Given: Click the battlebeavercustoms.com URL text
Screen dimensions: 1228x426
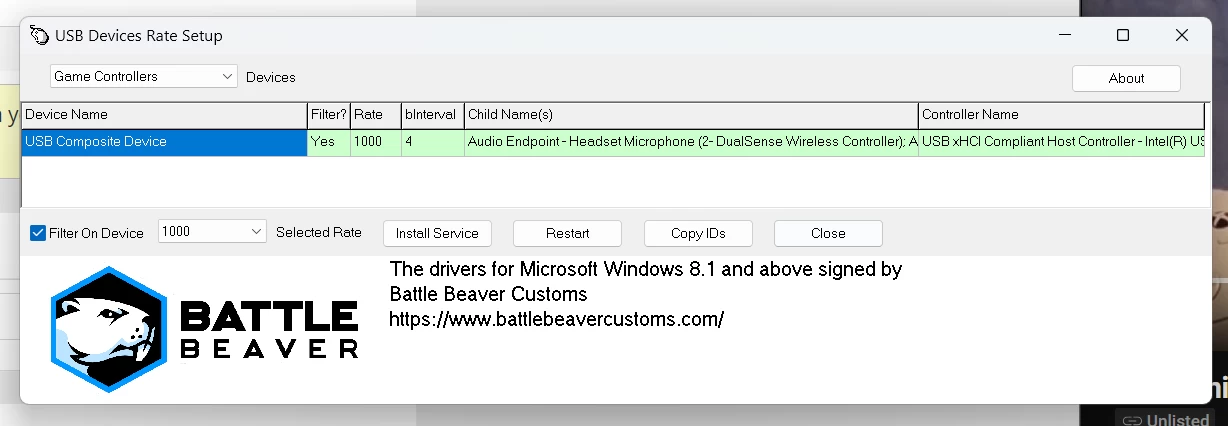Looking at the screenshot, I should (556, 320).
